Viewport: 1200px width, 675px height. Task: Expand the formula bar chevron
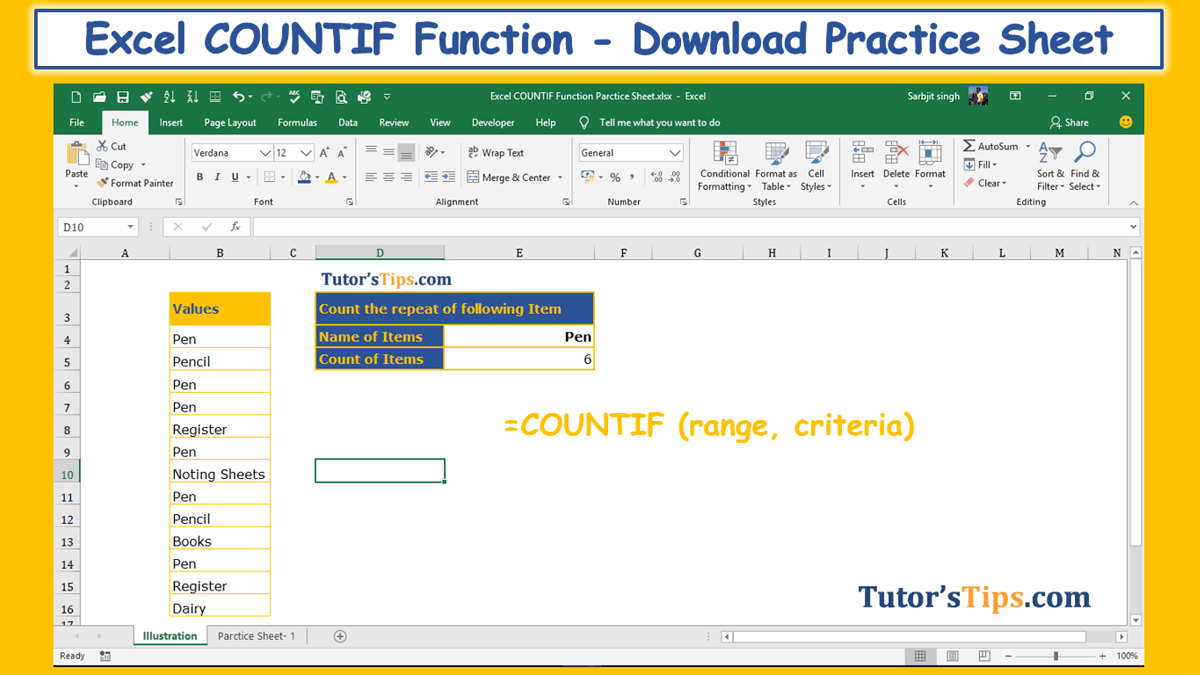[1133, 227]
